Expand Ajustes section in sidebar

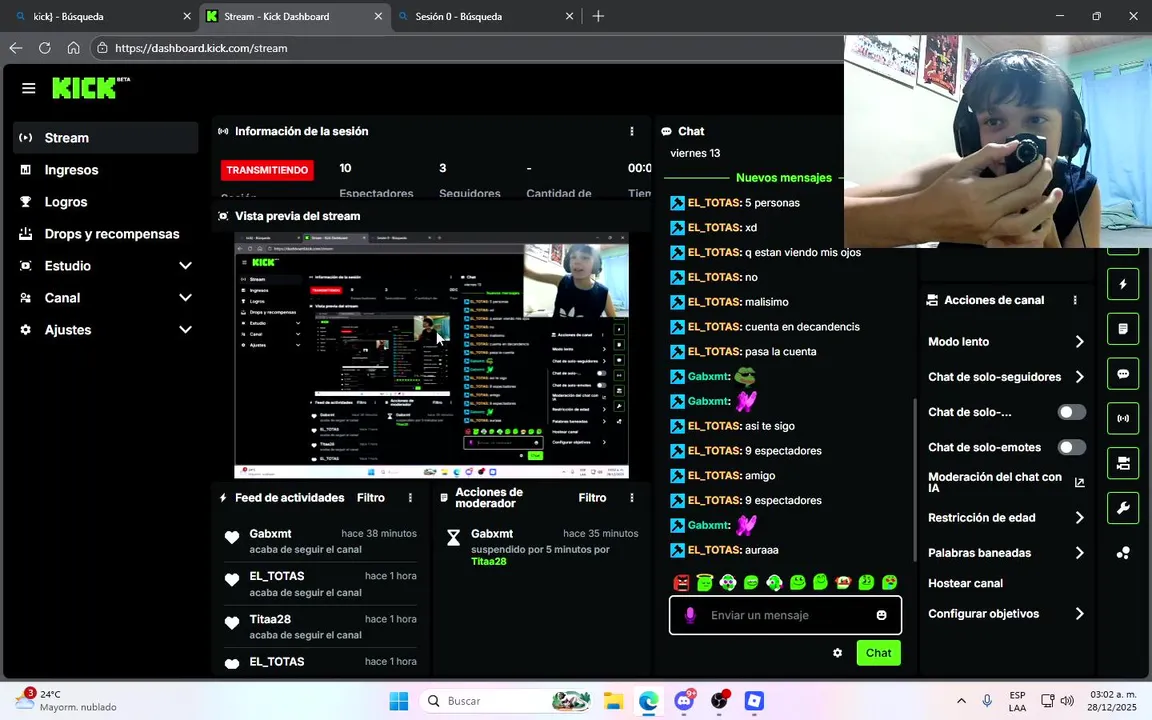[106, 330]
